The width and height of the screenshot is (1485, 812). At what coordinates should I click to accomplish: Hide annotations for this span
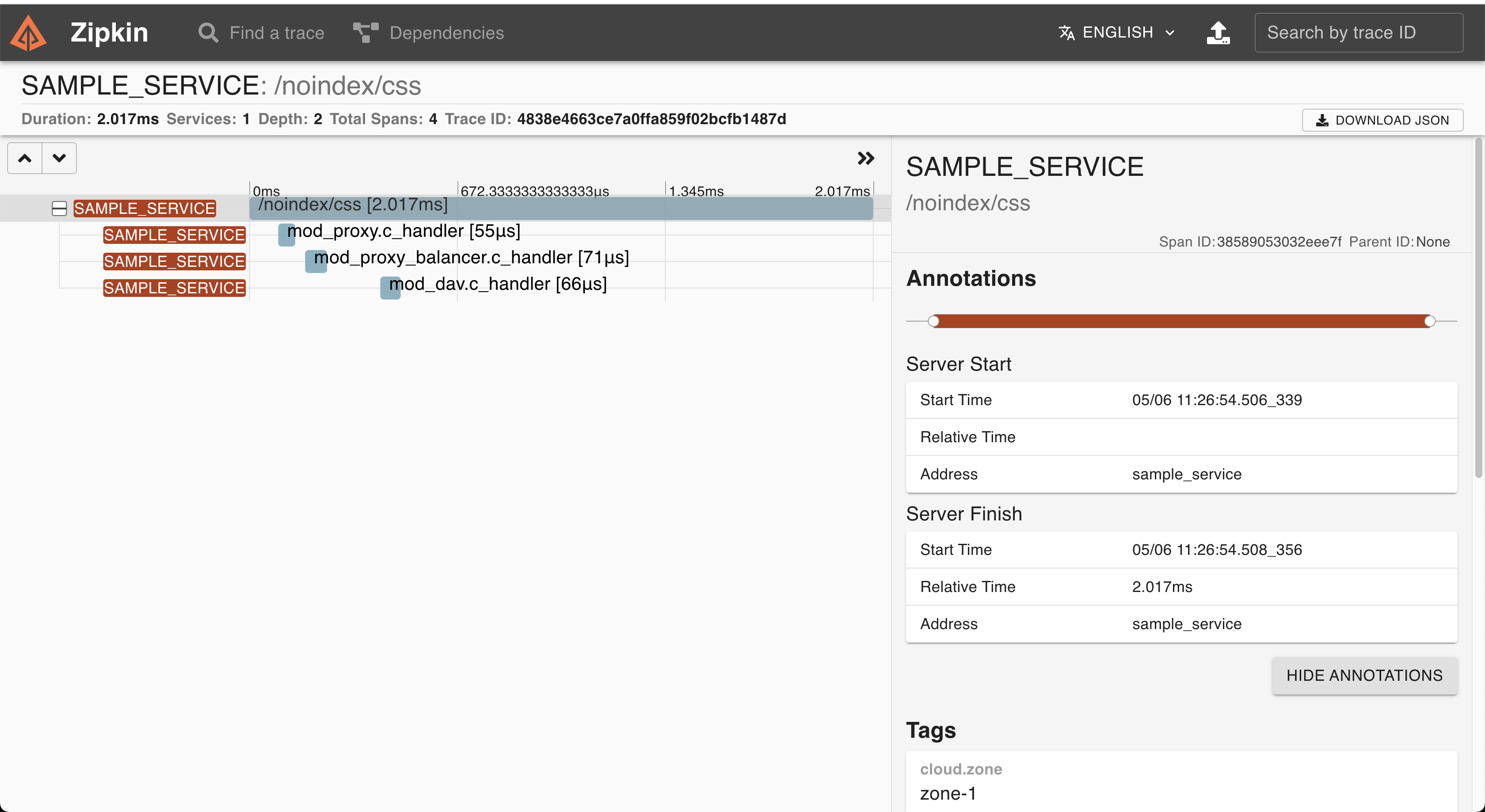[x=1363, y=675]
